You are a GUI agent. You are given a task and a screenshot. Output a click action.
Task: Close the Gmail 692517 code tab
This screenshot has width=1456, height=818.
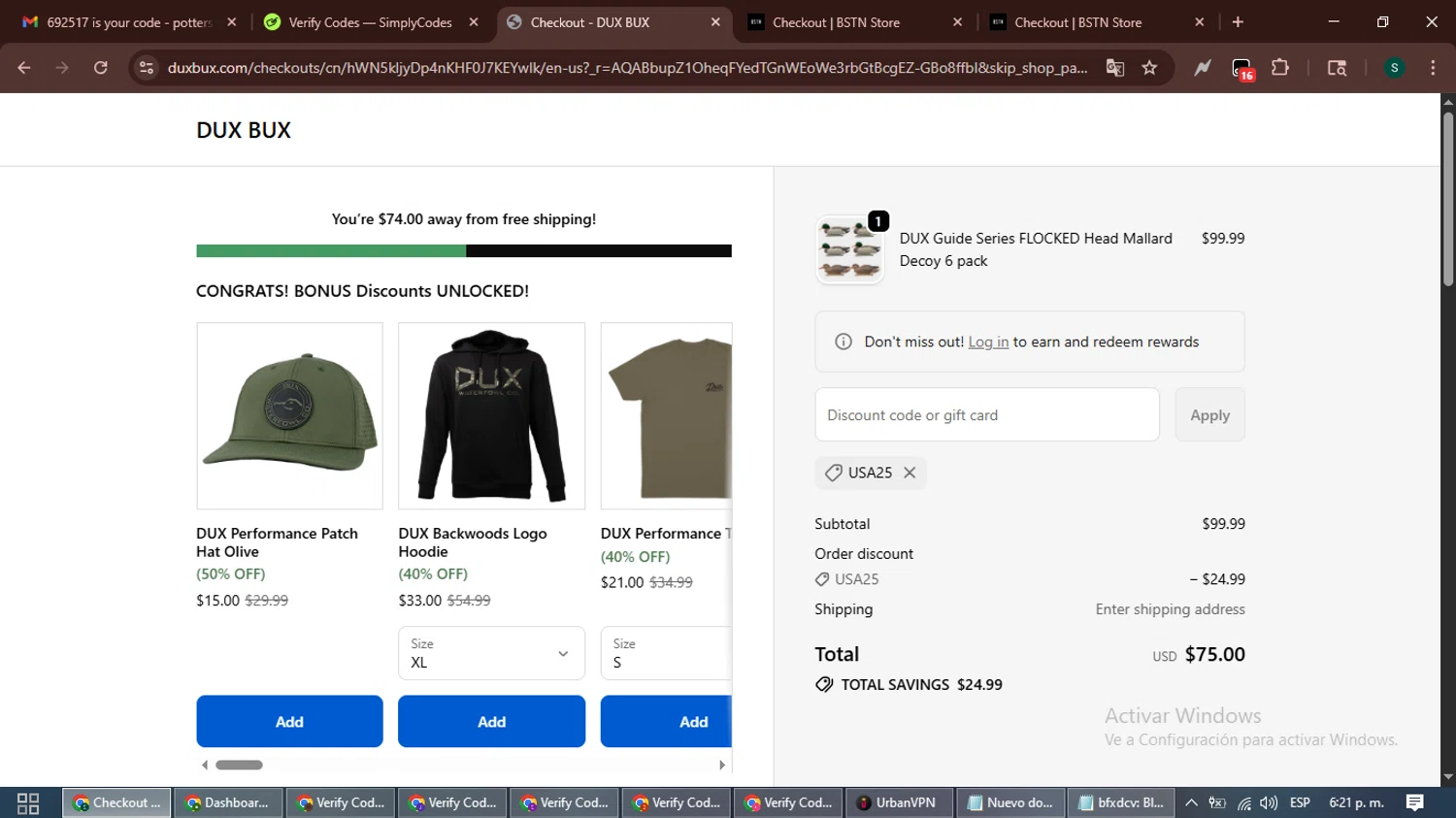click(x=231, y=21)
